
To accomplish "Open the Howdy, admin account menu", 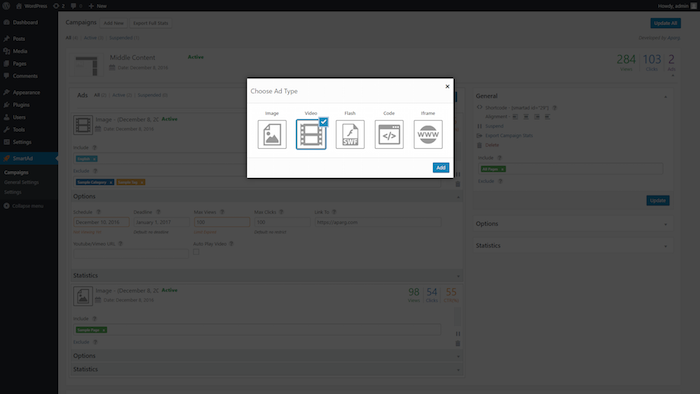I will (677, 6).
